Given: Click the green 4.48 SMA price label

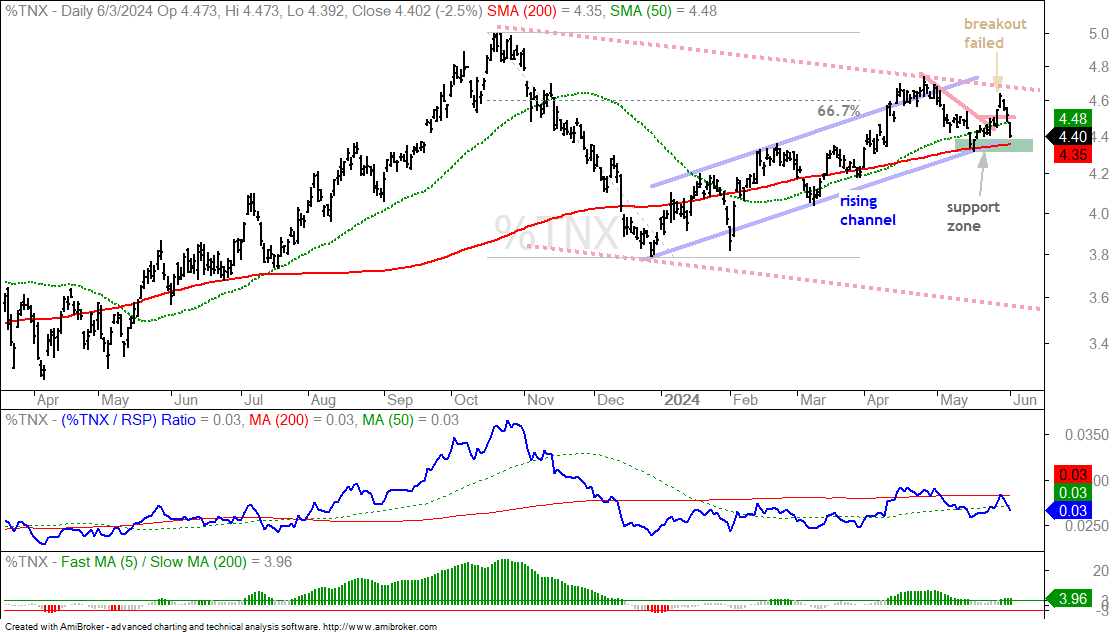Looking at the screenshot, I should (1072, 119).
